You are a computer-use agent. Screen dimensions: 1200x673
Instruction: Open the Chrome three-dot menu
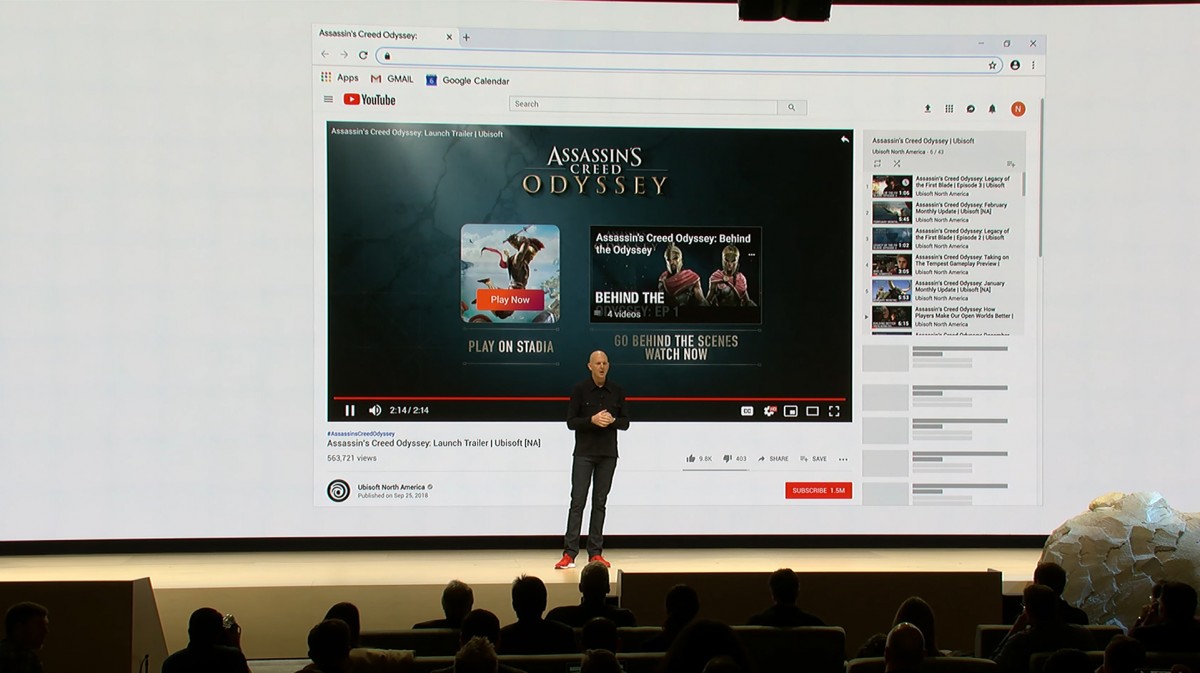[1033, 65]
